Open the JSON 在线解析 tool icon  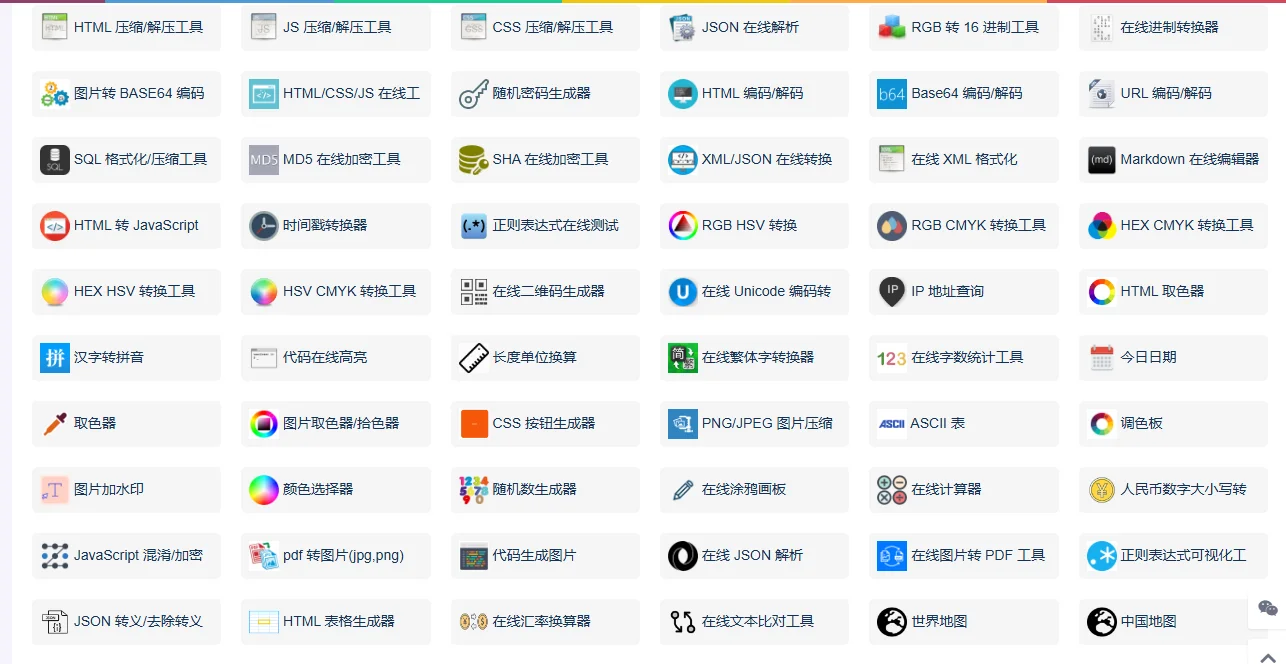pos(682,27)
